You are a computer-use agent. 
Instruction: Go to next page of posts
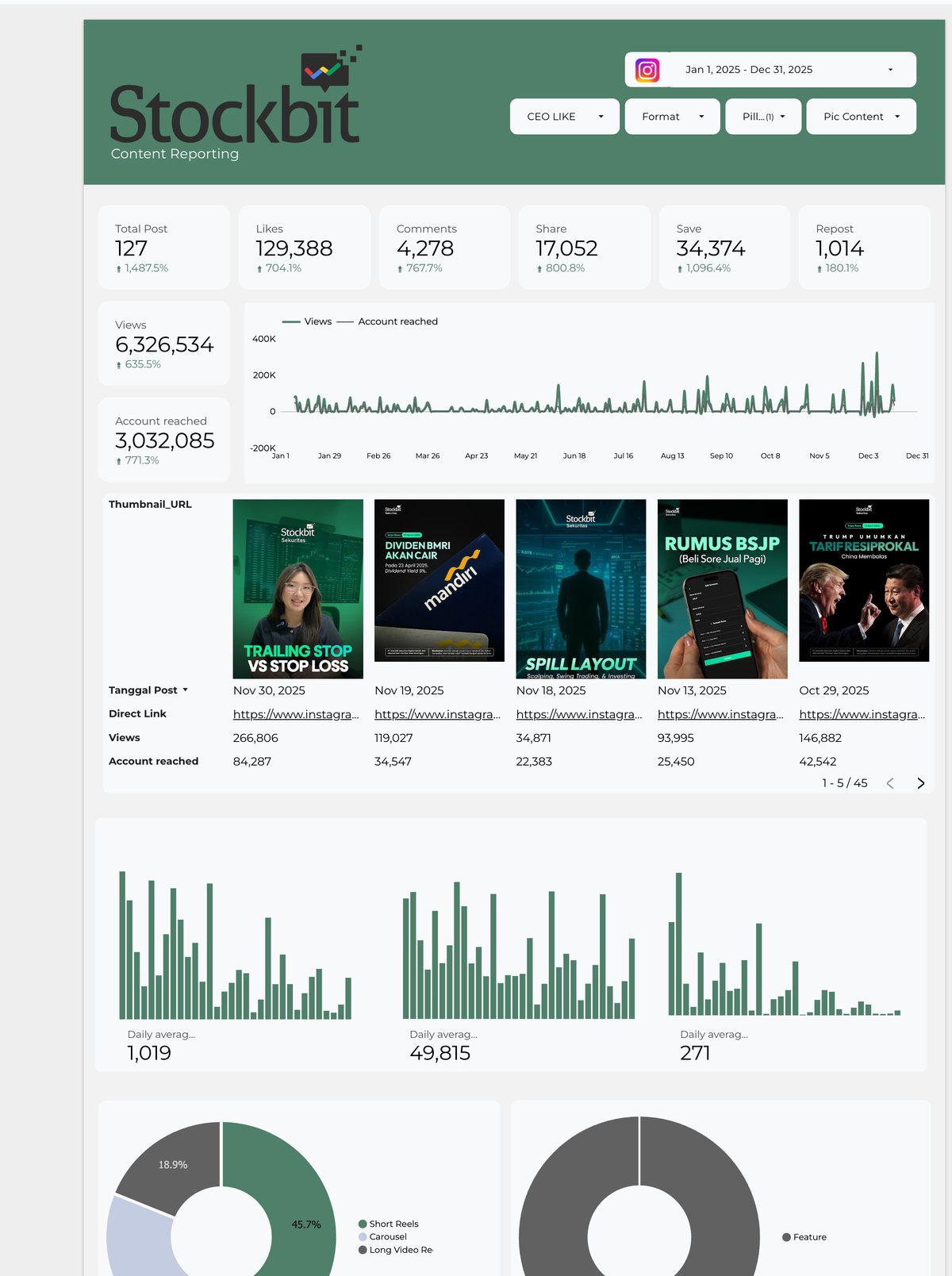920,783
